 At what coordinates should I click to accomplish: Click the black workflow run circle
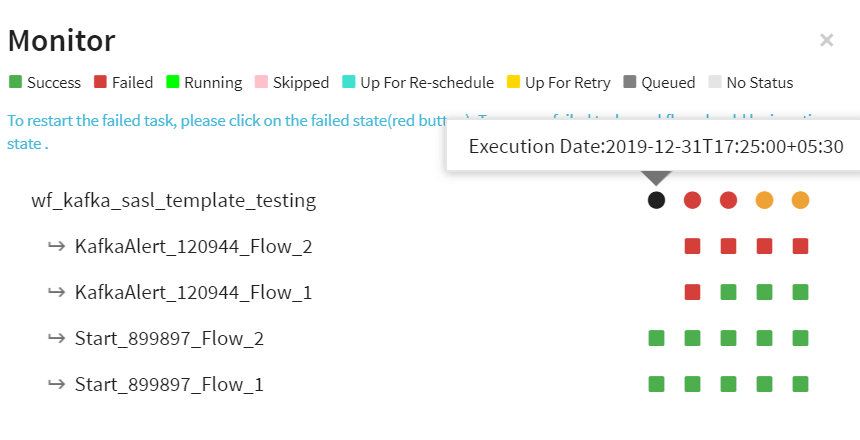(656, 200)
